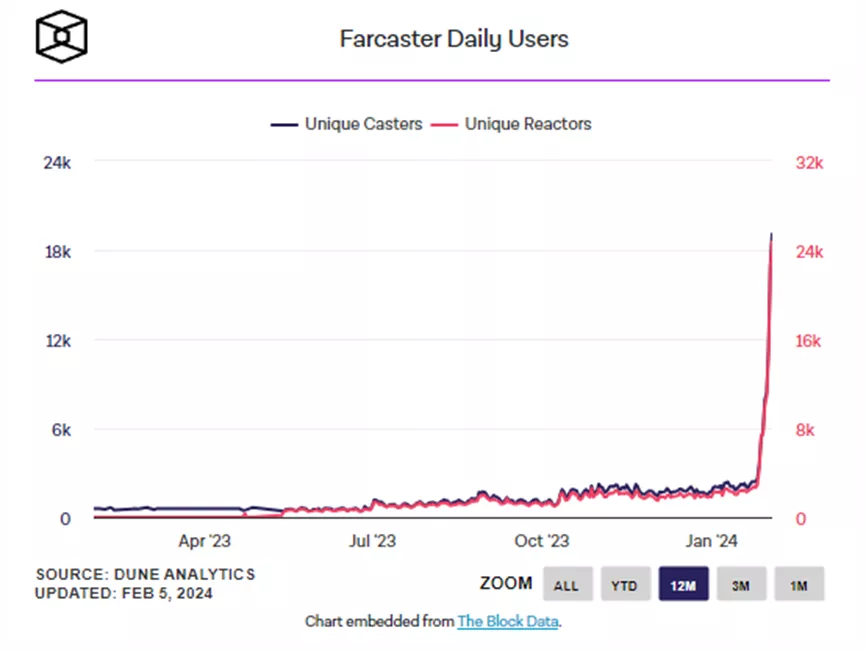This screenshot has height=650, width=866.
Task: Click the Jan '24 x-axis label
Action: [712, 541]
